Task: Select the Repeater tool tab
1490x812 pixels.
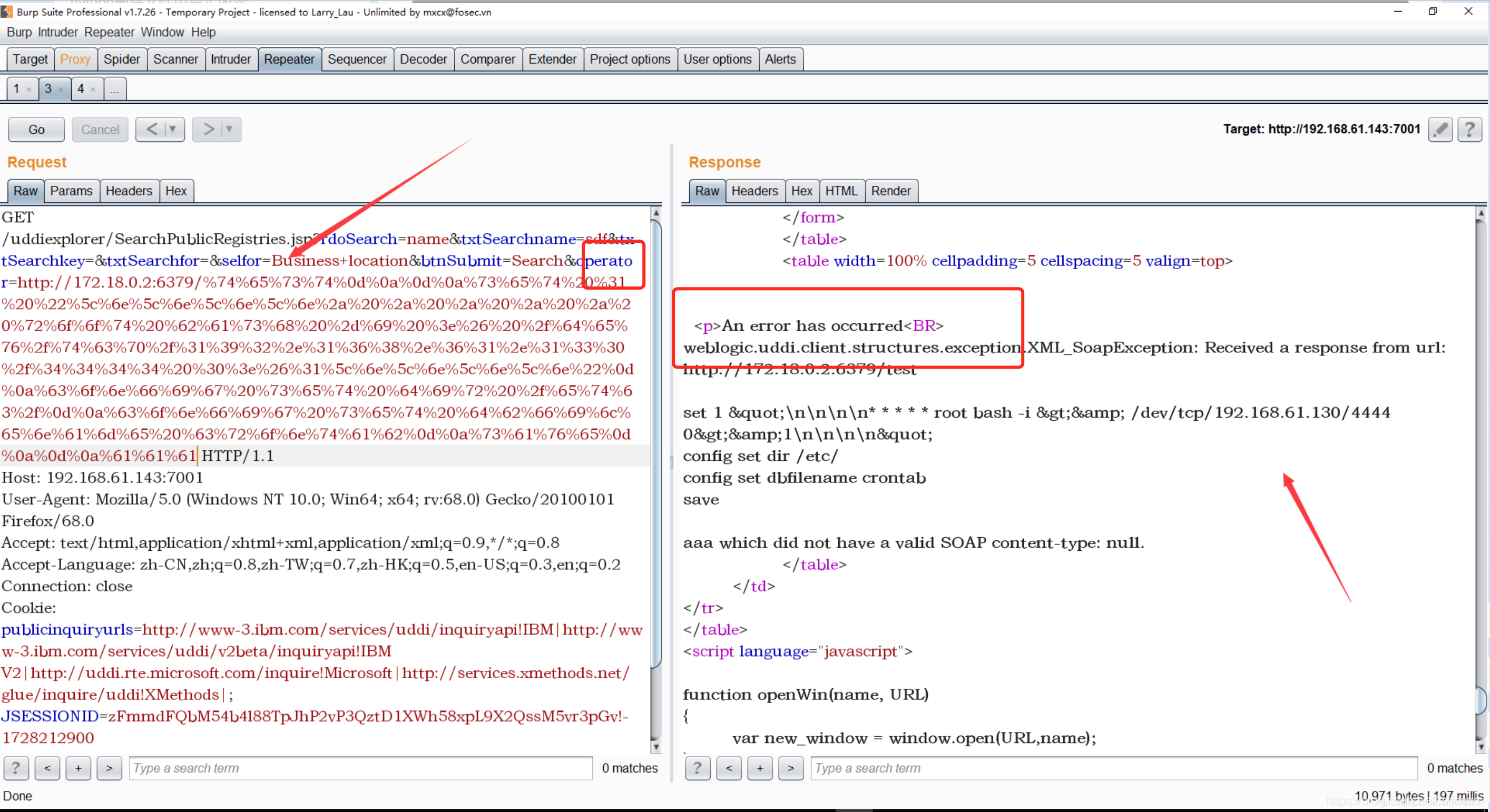Action: (289, 59)
